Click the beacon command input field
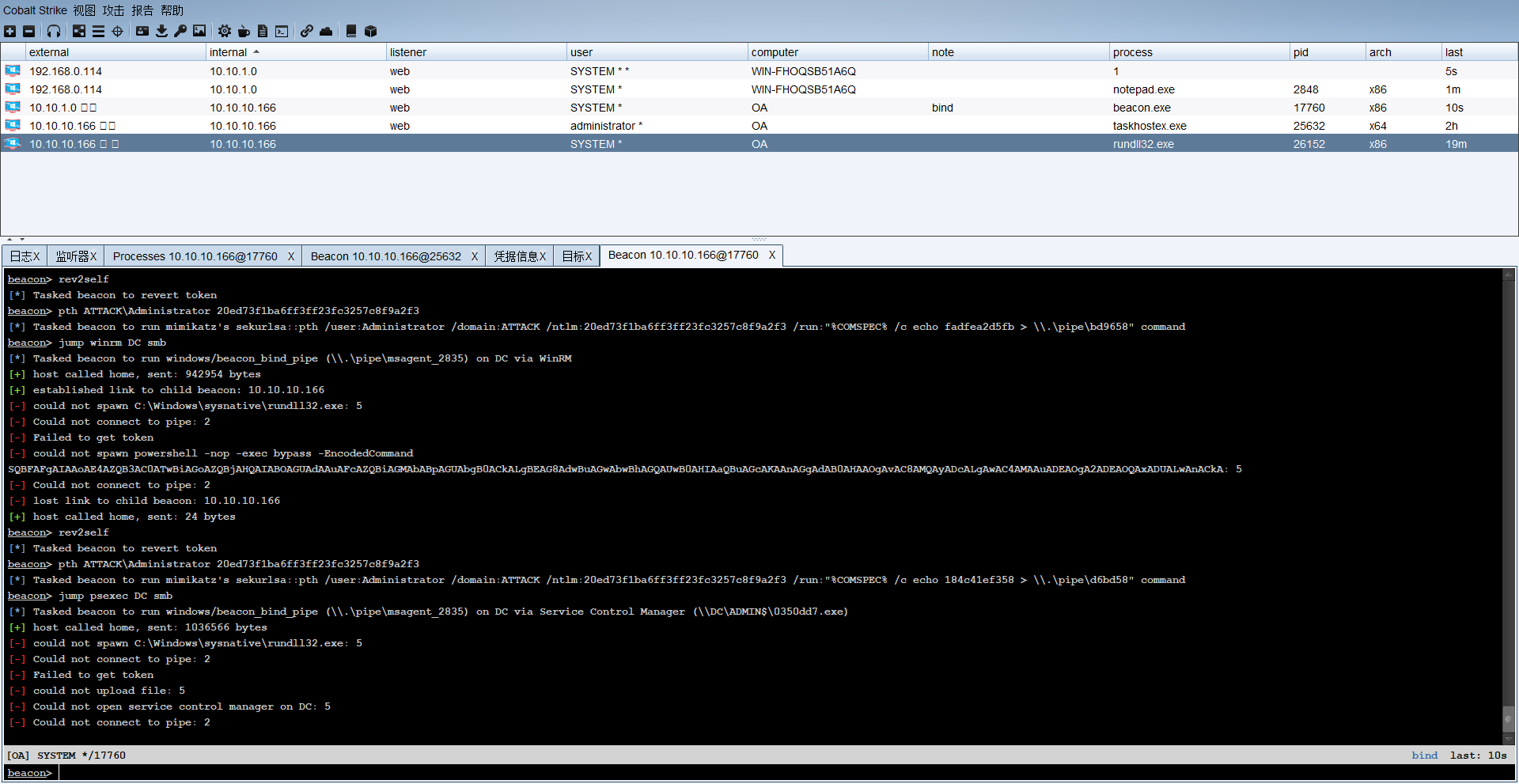This screenshot has width=1519, height=784. (786, 773)
